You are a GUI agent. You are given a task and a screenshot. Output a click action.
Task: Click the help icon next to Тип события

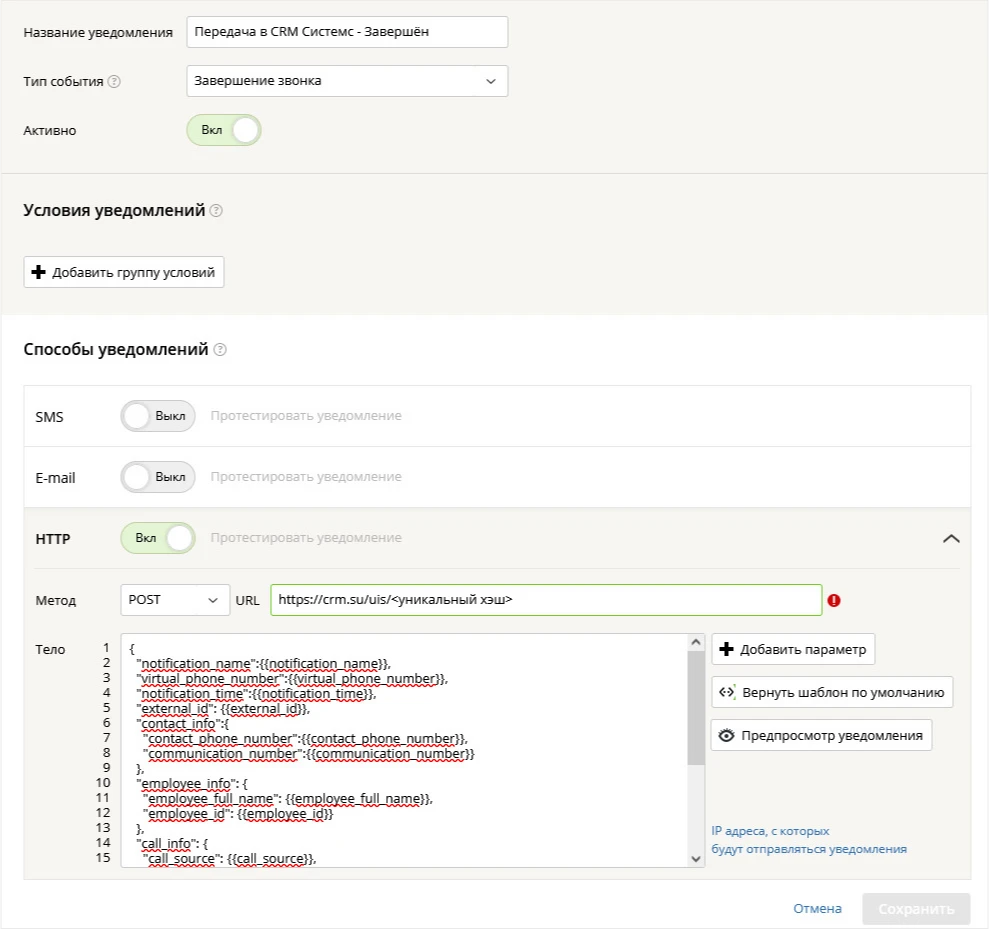(114, 81)
